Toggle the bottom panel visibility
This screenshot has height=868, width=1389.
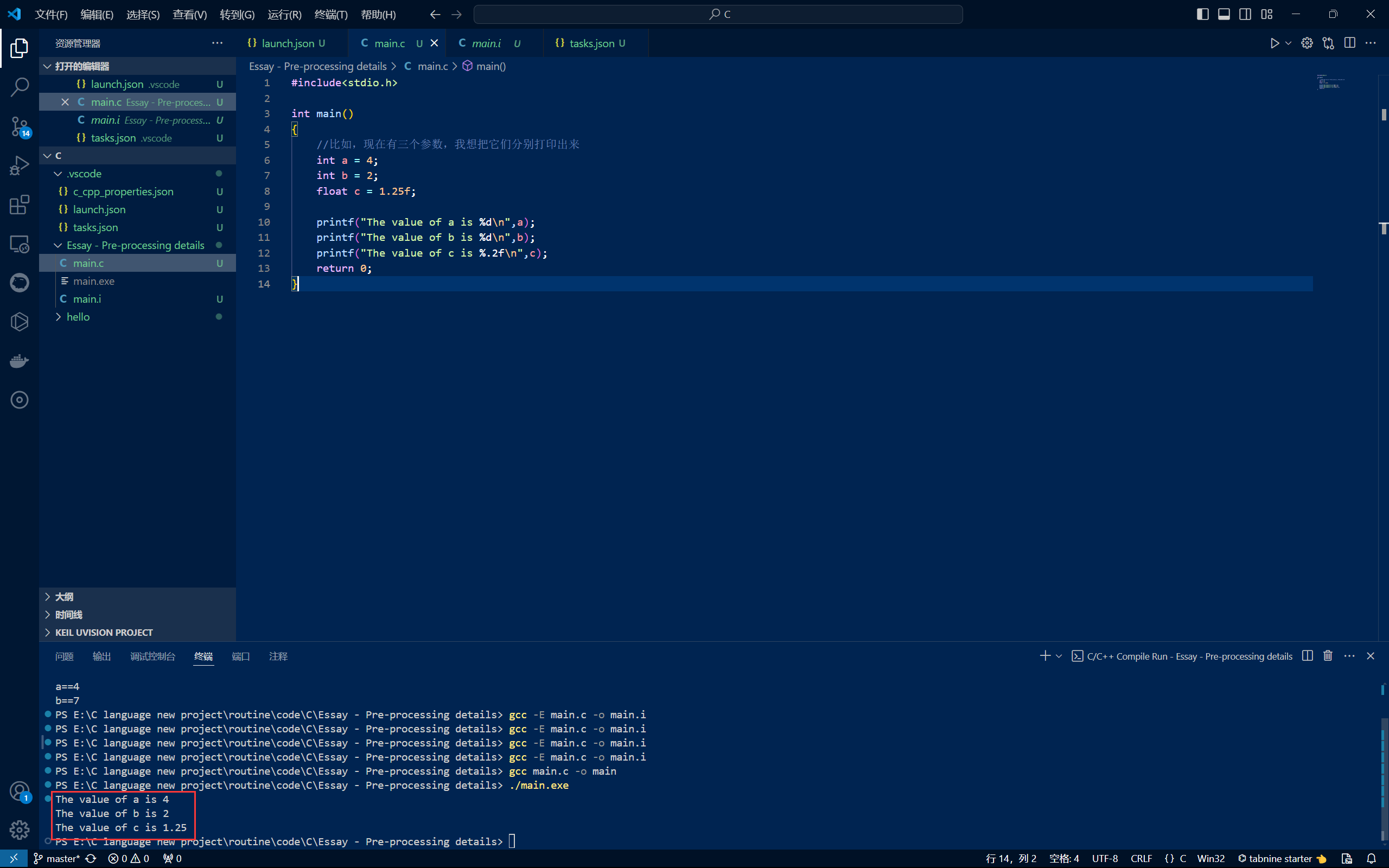(x=1224, y=14)
